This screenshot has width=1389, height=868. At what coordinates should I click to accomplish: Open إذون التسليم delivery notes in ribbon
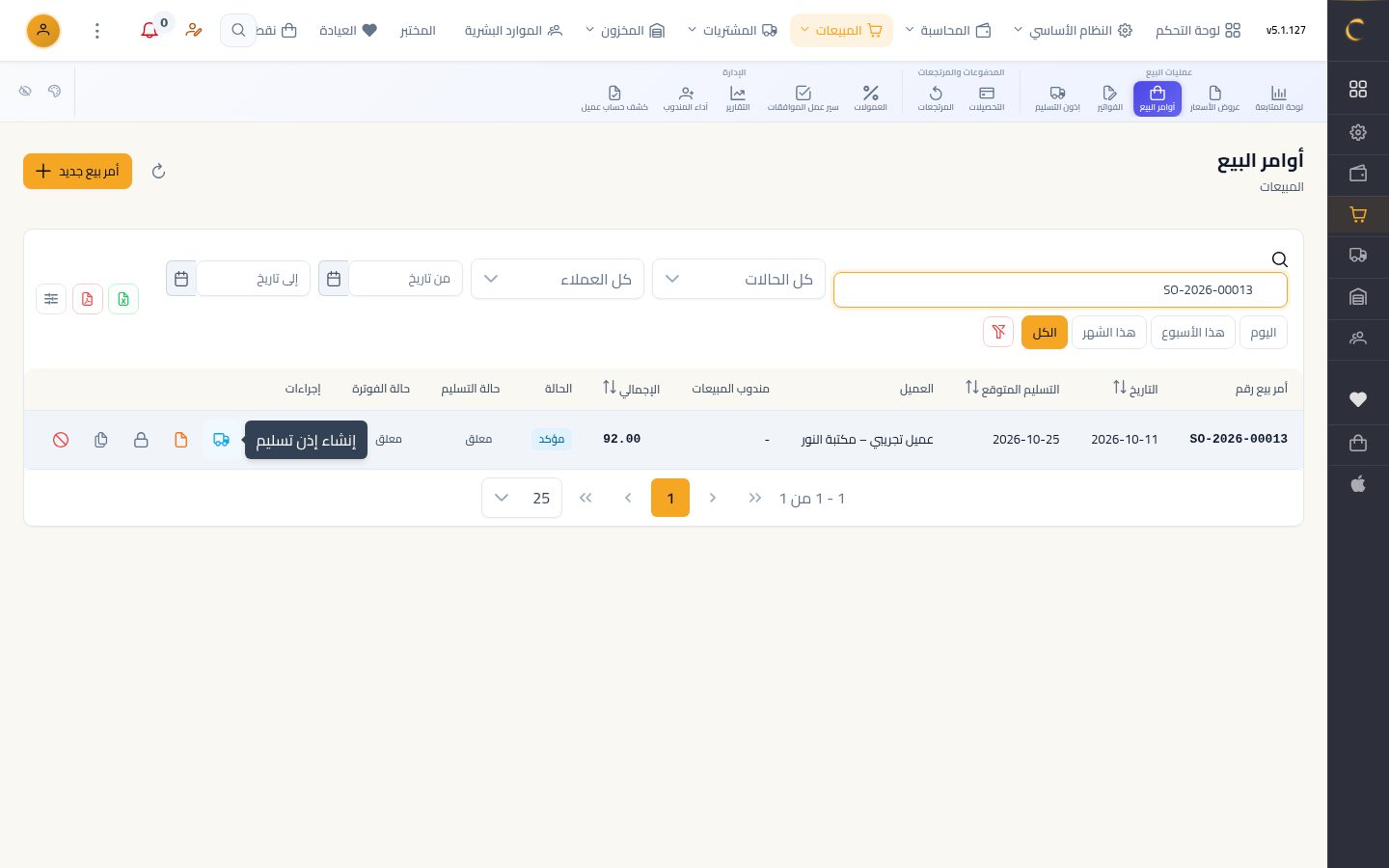coord(1057,98)
